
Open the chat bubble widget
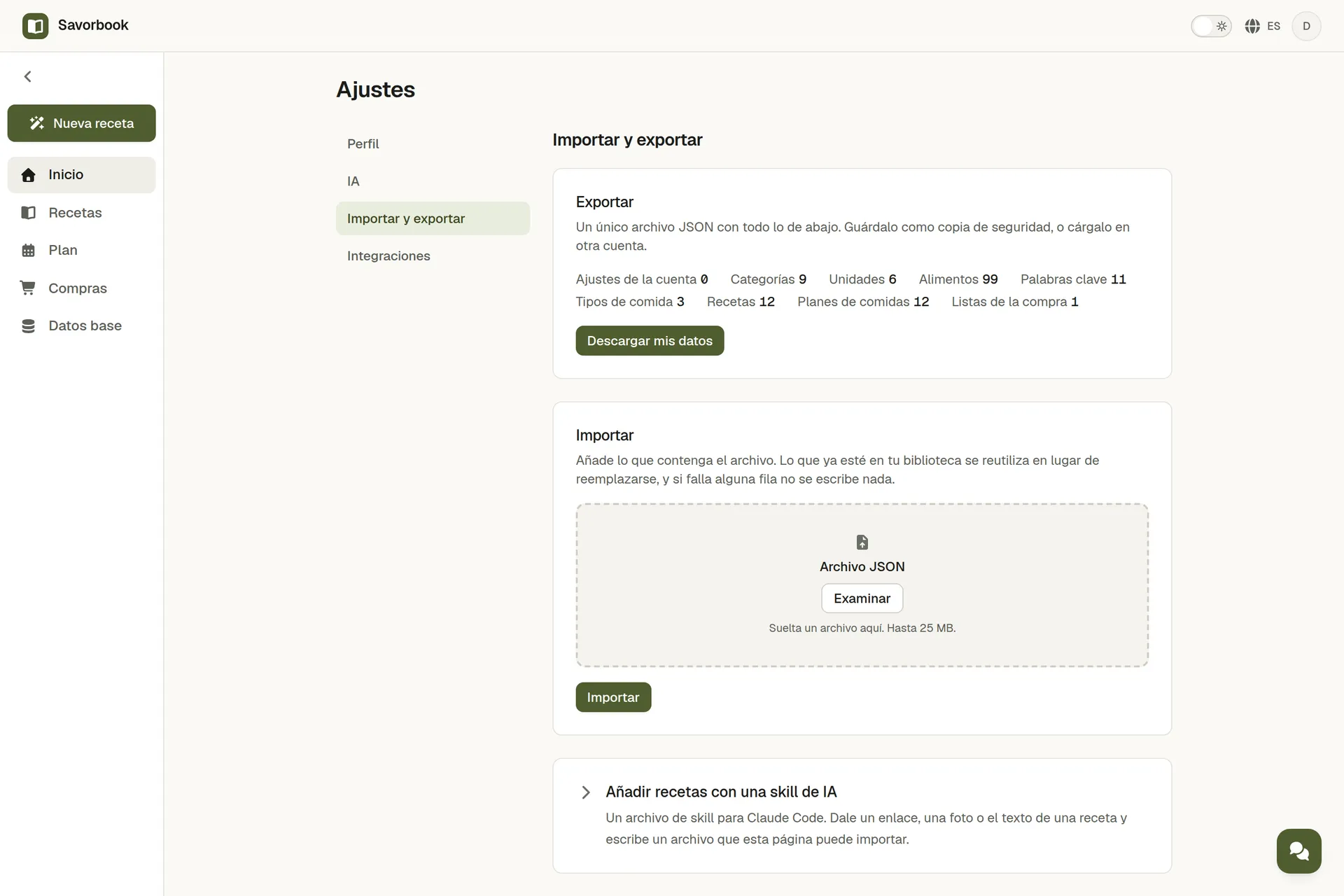pyautogui.click(x=1298, y=851)
